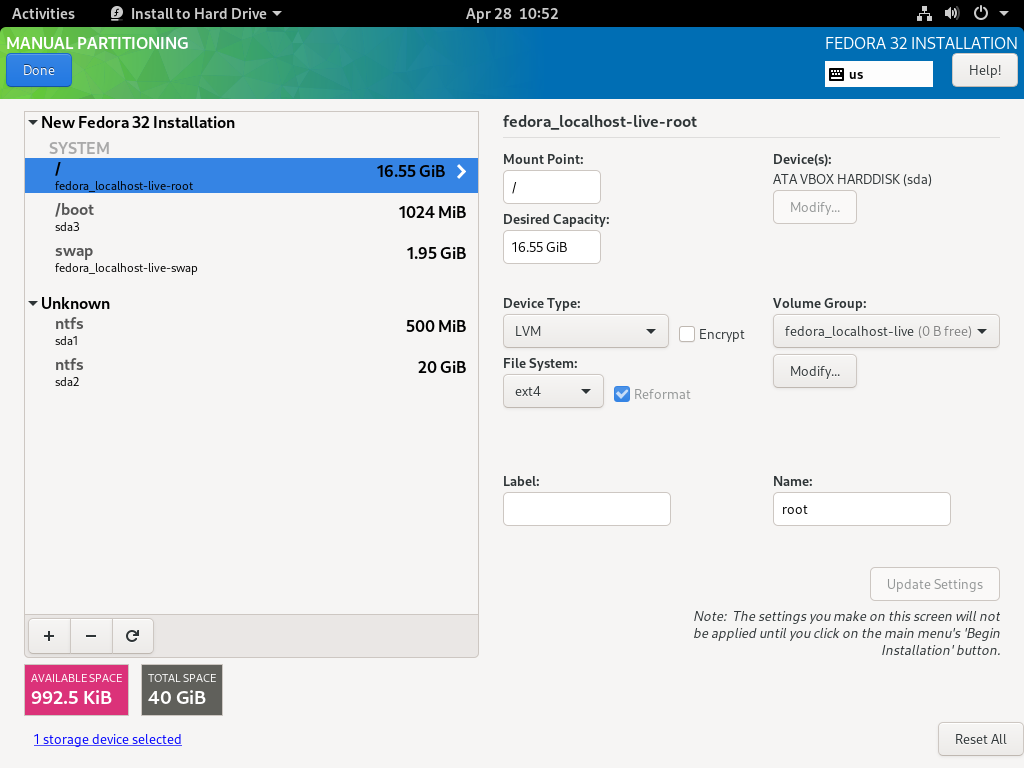1024x768 pixels.
Task: Click the Mount Point input field
Action: click(552, 187)
